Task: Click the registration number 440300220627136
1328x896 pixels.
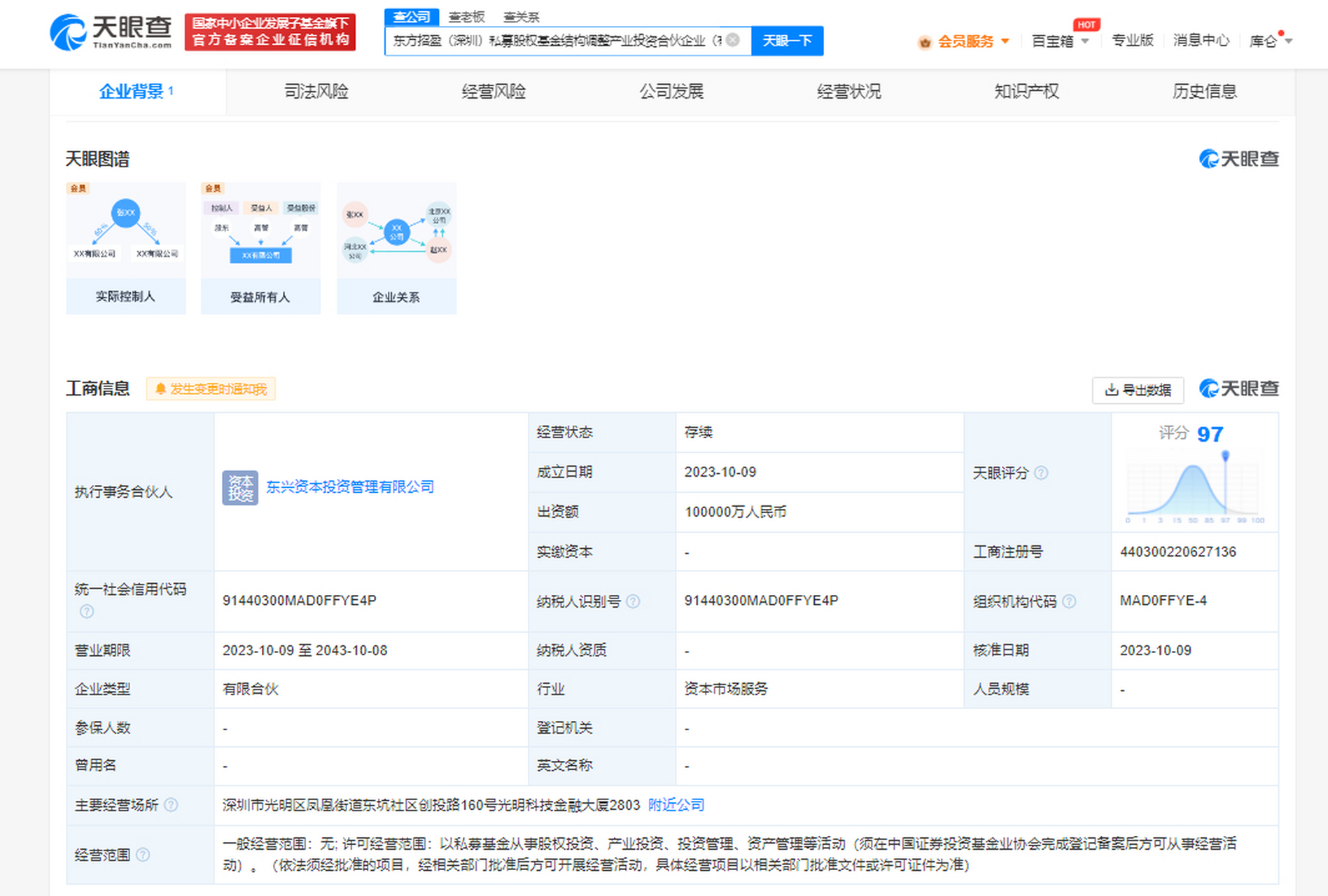Action: (1178, 552)
